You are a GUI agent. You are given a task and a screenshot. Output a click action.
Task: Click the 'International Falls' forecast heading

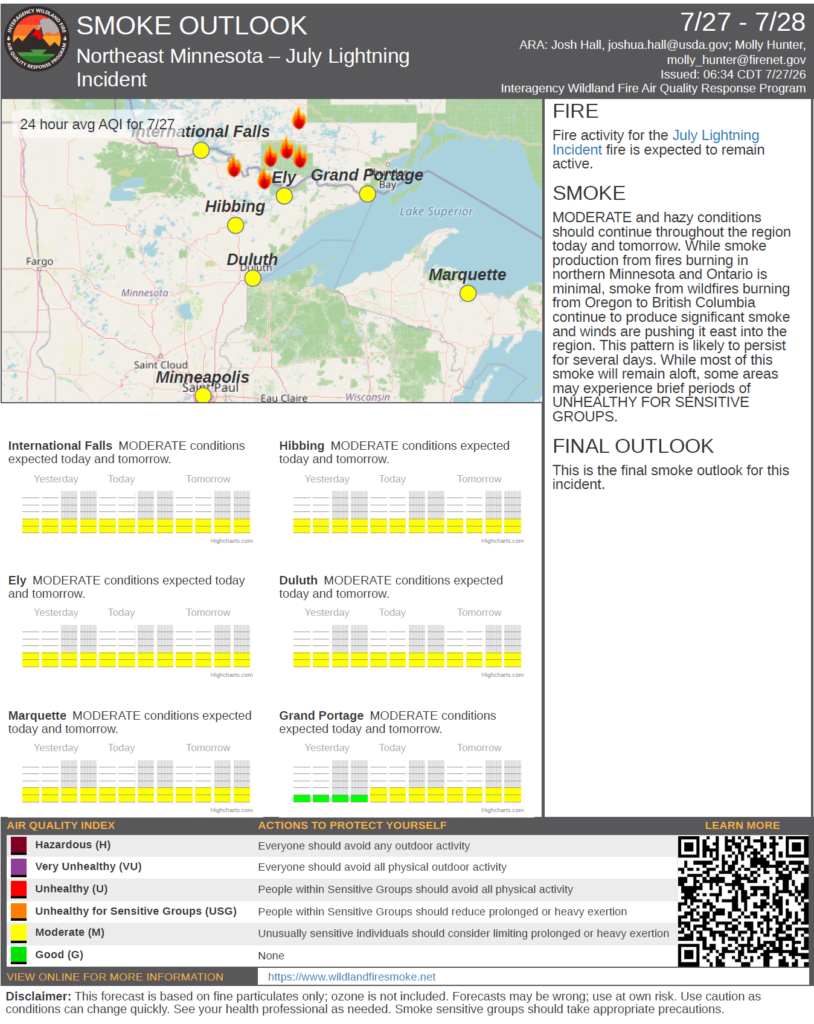[x=60, y=445]
